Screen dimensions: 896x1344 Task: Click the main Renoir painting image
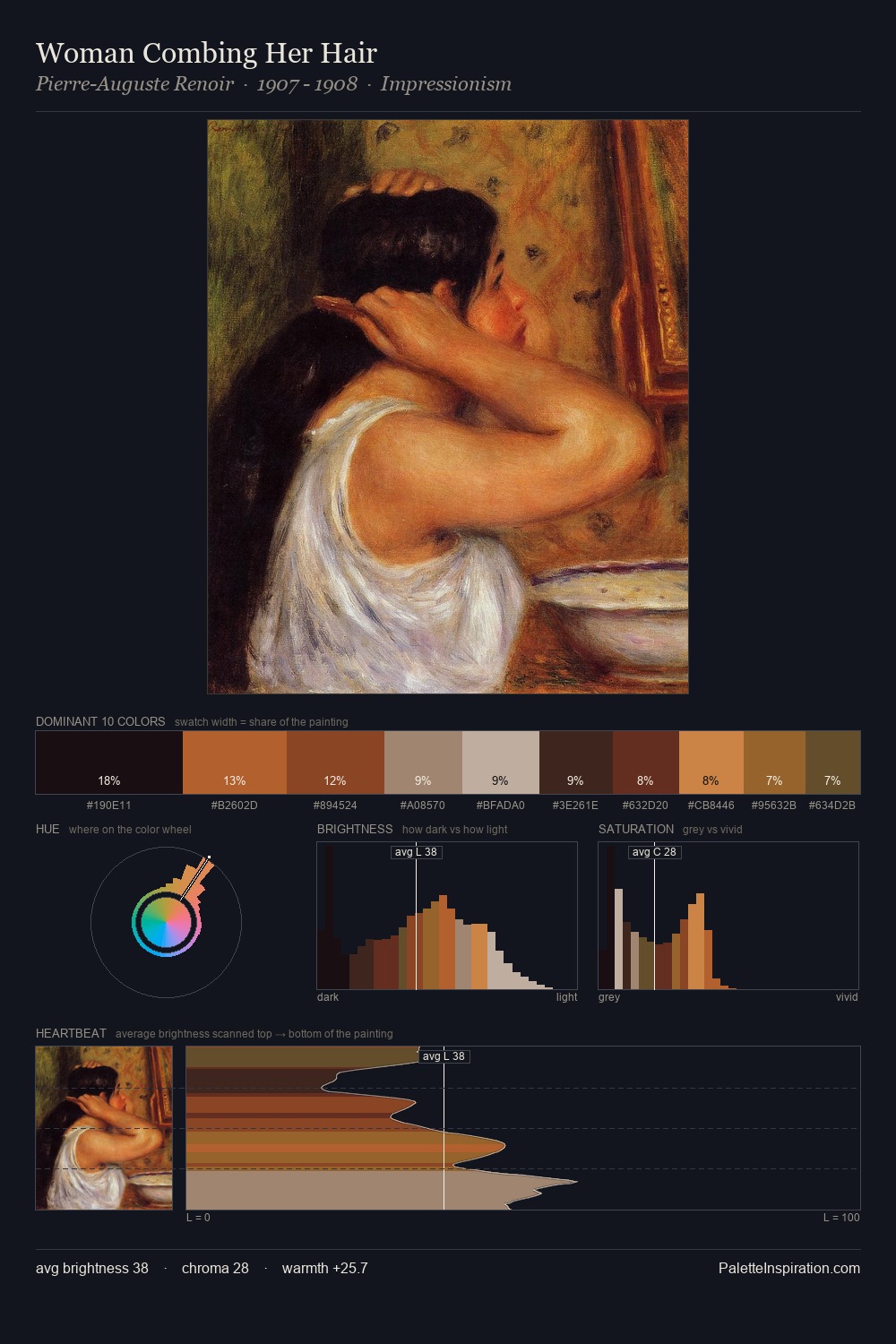448,407
